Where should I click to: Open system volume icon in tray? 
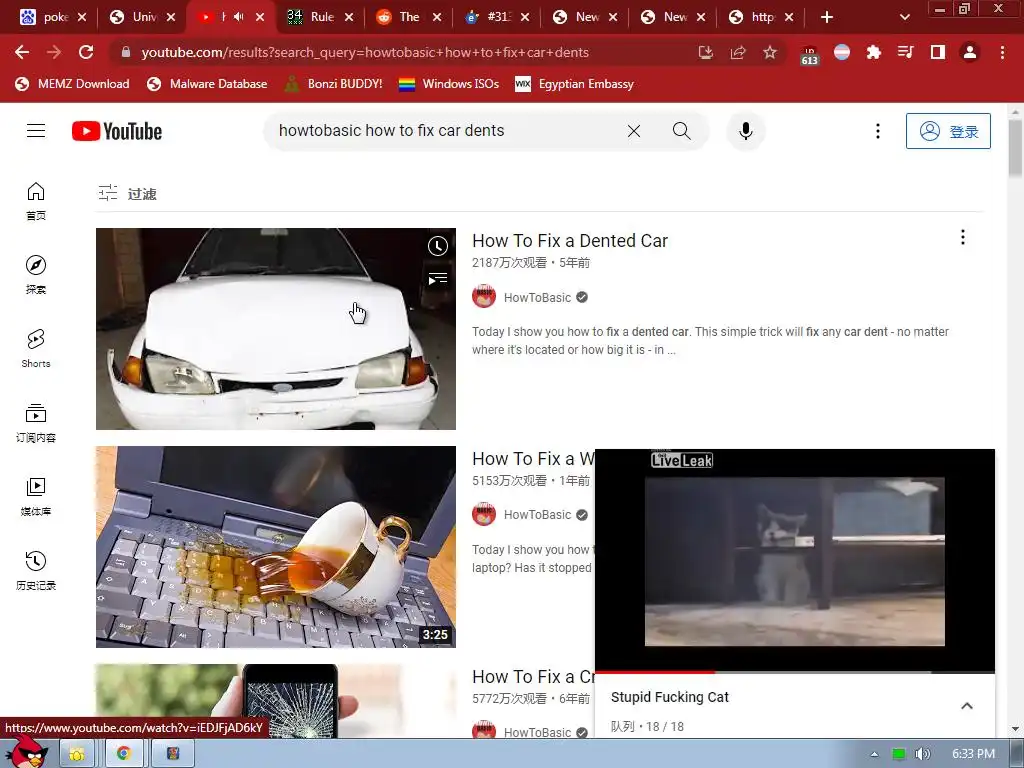pos(922,754)
